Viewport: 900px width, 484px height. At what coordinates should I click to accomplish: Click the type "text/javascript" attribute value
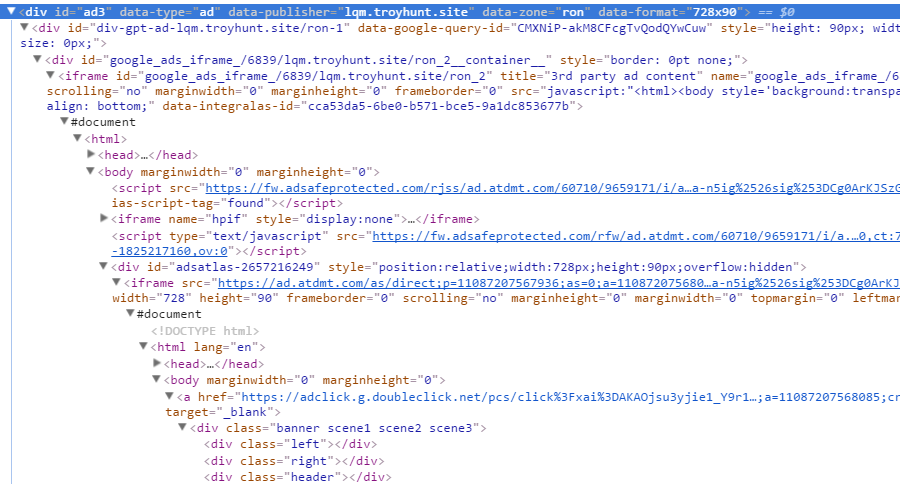click(267, 236)
